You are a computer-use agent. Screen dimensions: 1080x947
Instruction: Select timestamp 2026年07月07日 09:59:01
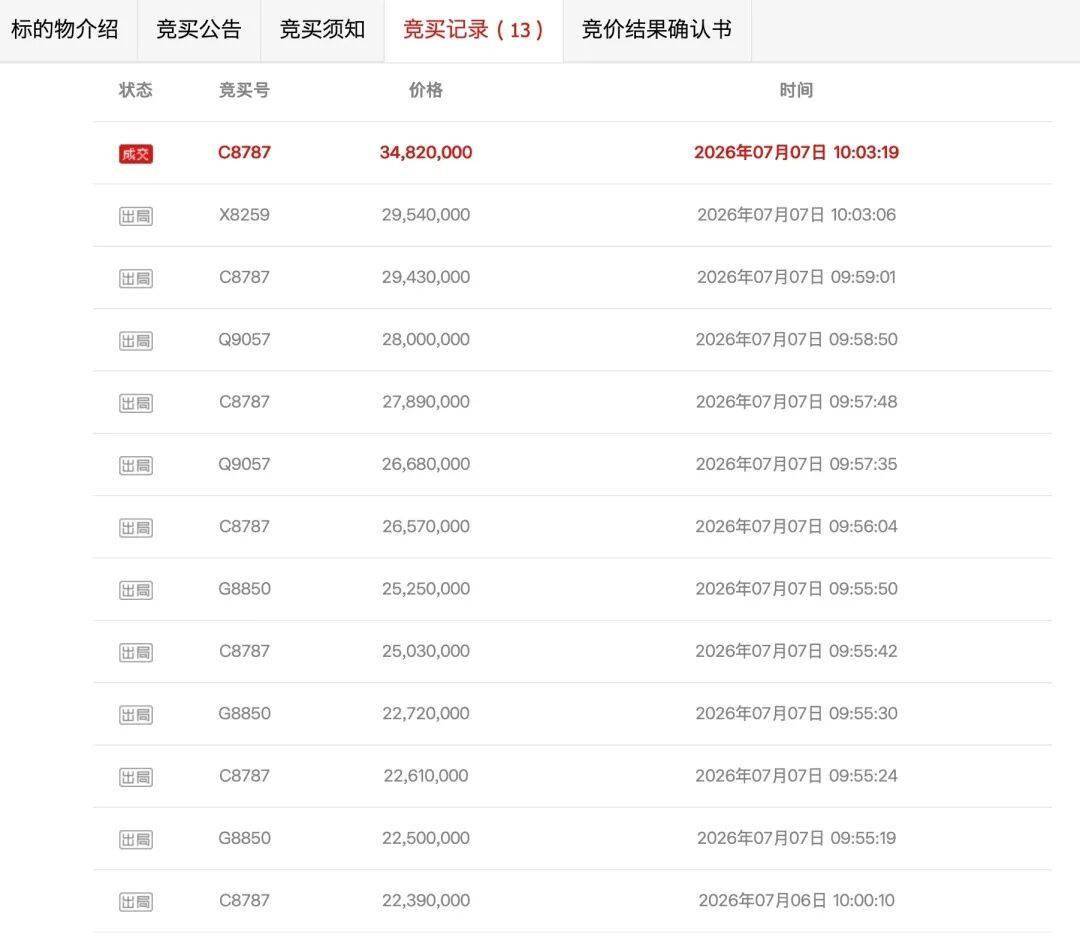click(x=796, y=277)
